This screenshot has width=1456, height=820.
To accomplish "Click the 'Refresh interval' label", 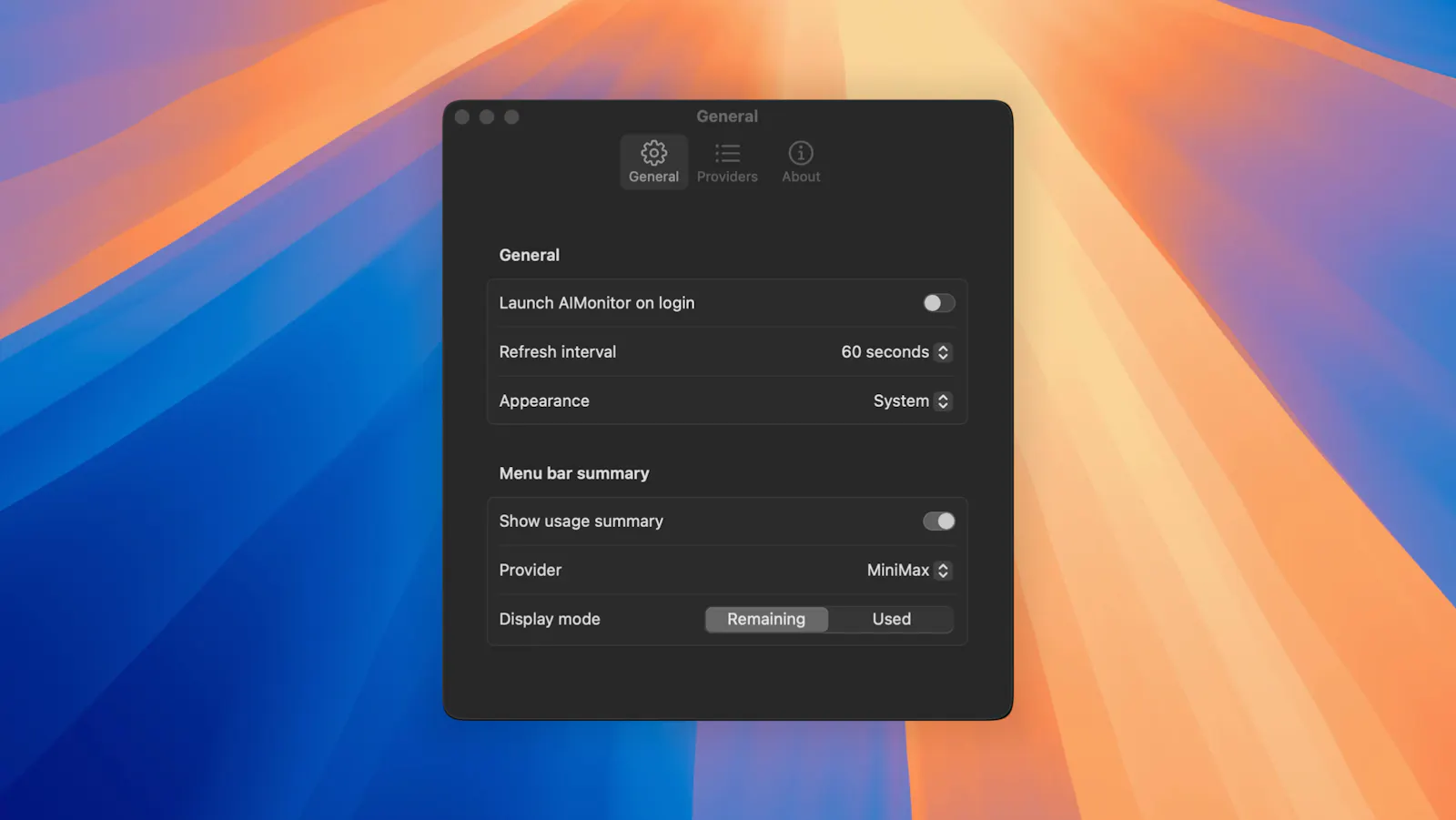I will click(x=558, y=352).
